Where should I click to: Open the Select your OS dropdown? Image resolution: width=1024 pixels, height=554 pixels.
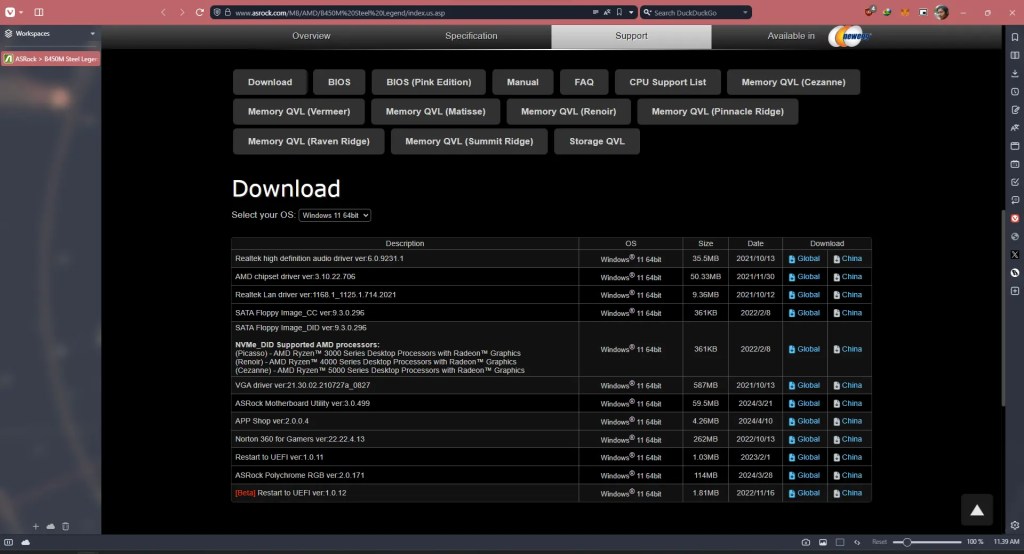(x=334, y=215)
